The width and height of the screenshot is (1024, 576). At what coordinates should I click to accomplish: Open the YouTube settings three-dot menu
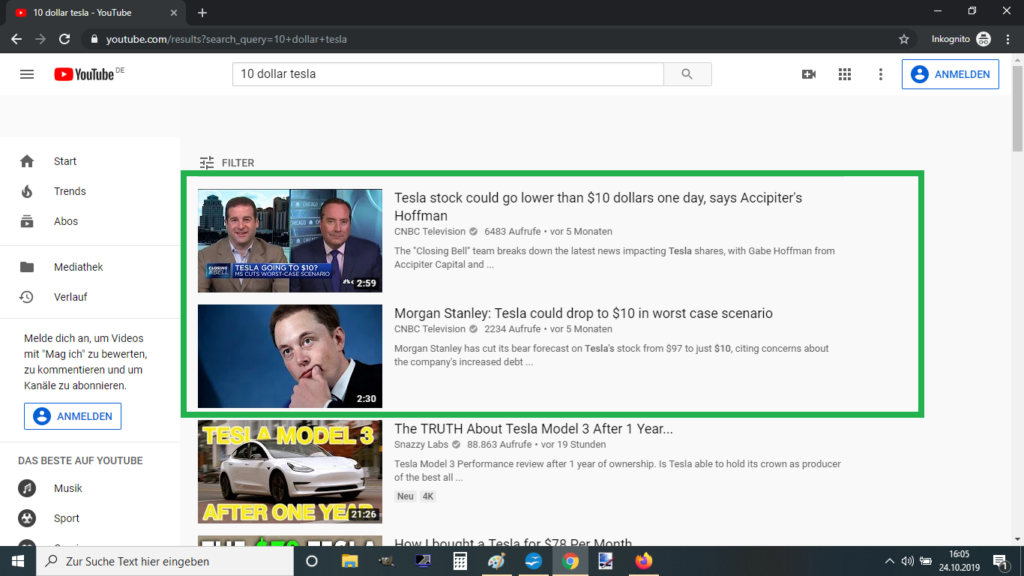coord(880,74)
